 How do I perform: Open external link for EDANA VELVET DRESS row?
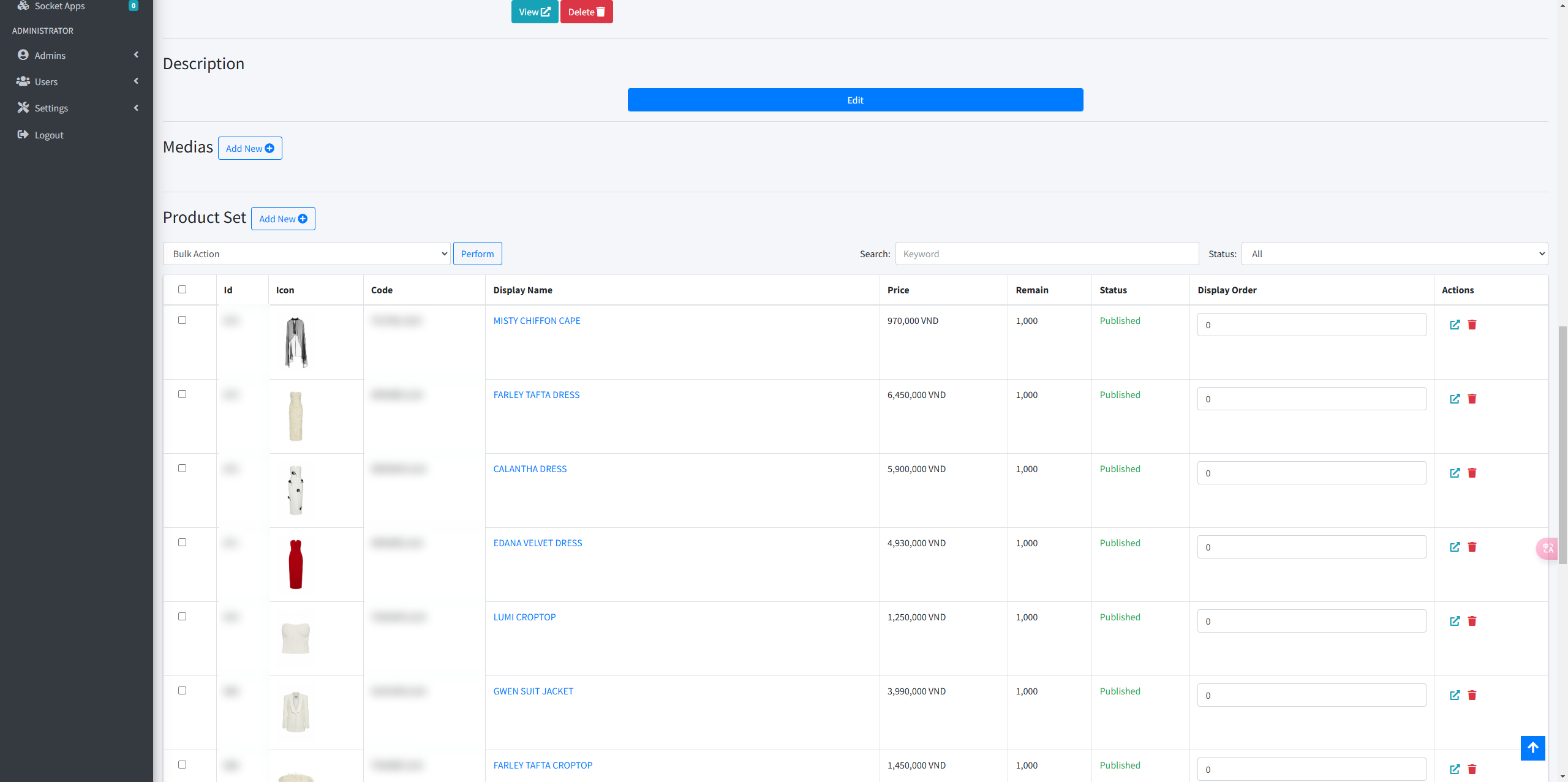click(x=1455, y=547)
